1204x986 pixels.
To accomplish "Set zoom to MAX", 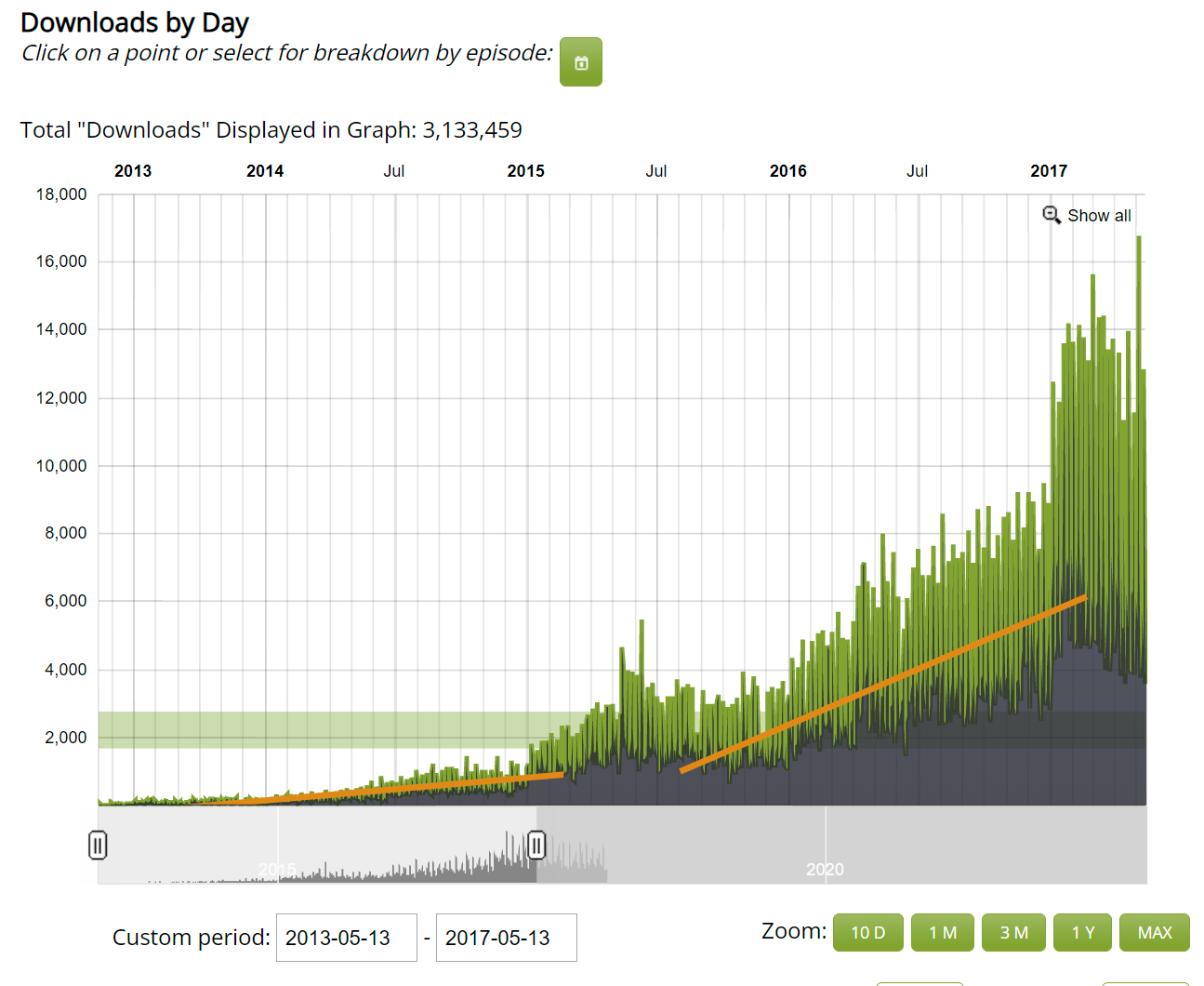I will click(1155, 932).
